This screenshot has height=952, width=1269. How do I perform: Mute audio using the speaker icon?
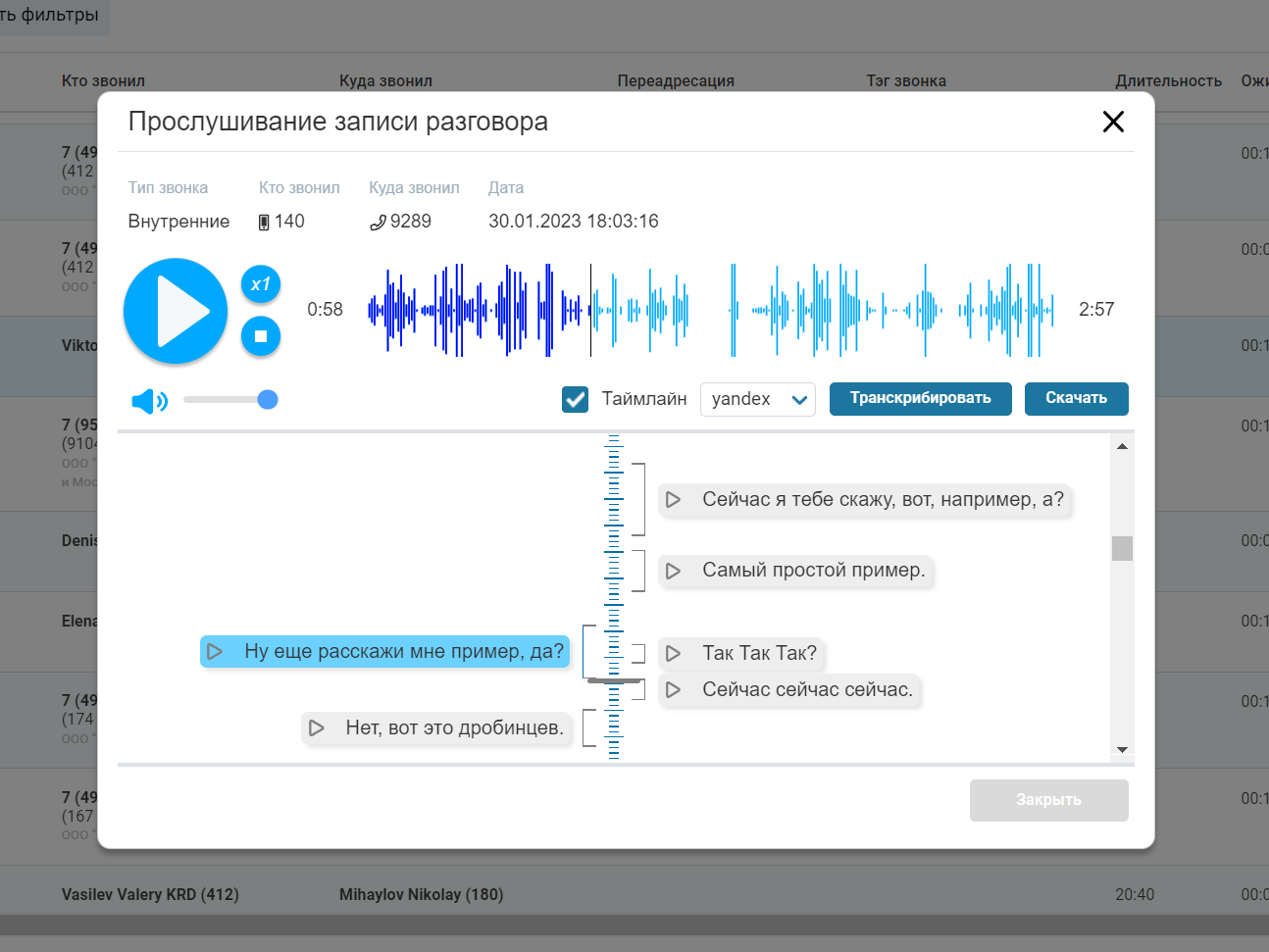[x=149, y=400]
